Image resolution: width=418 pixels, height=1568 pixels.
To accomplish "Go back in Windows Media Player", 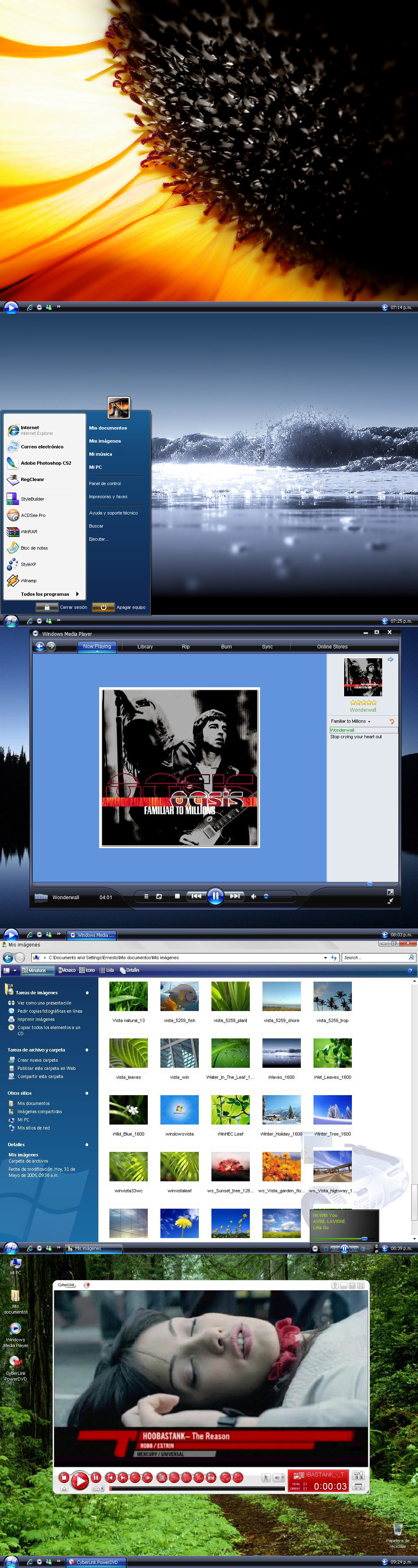I will tap(40, 646).
